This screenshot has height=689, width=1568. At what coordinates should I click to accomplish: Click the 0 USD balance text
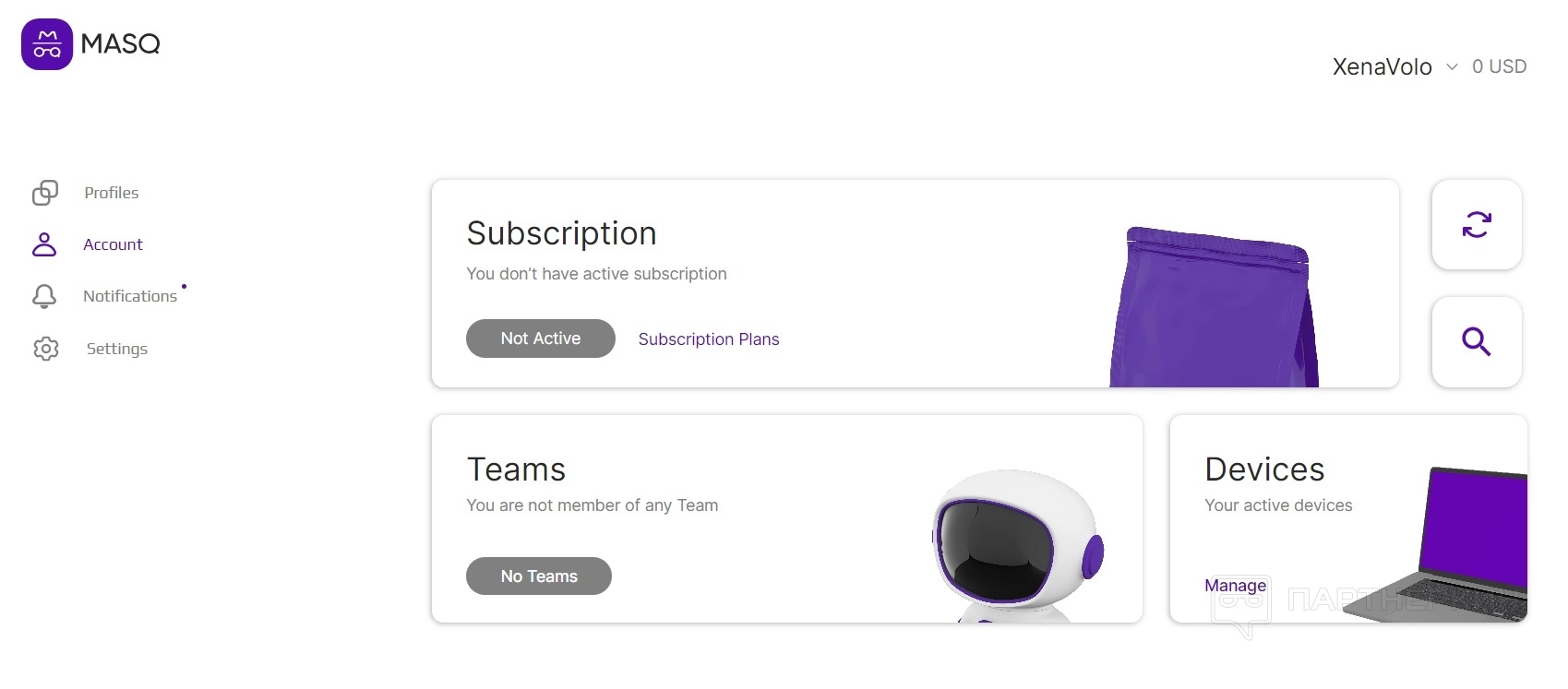click(1499, 67)
